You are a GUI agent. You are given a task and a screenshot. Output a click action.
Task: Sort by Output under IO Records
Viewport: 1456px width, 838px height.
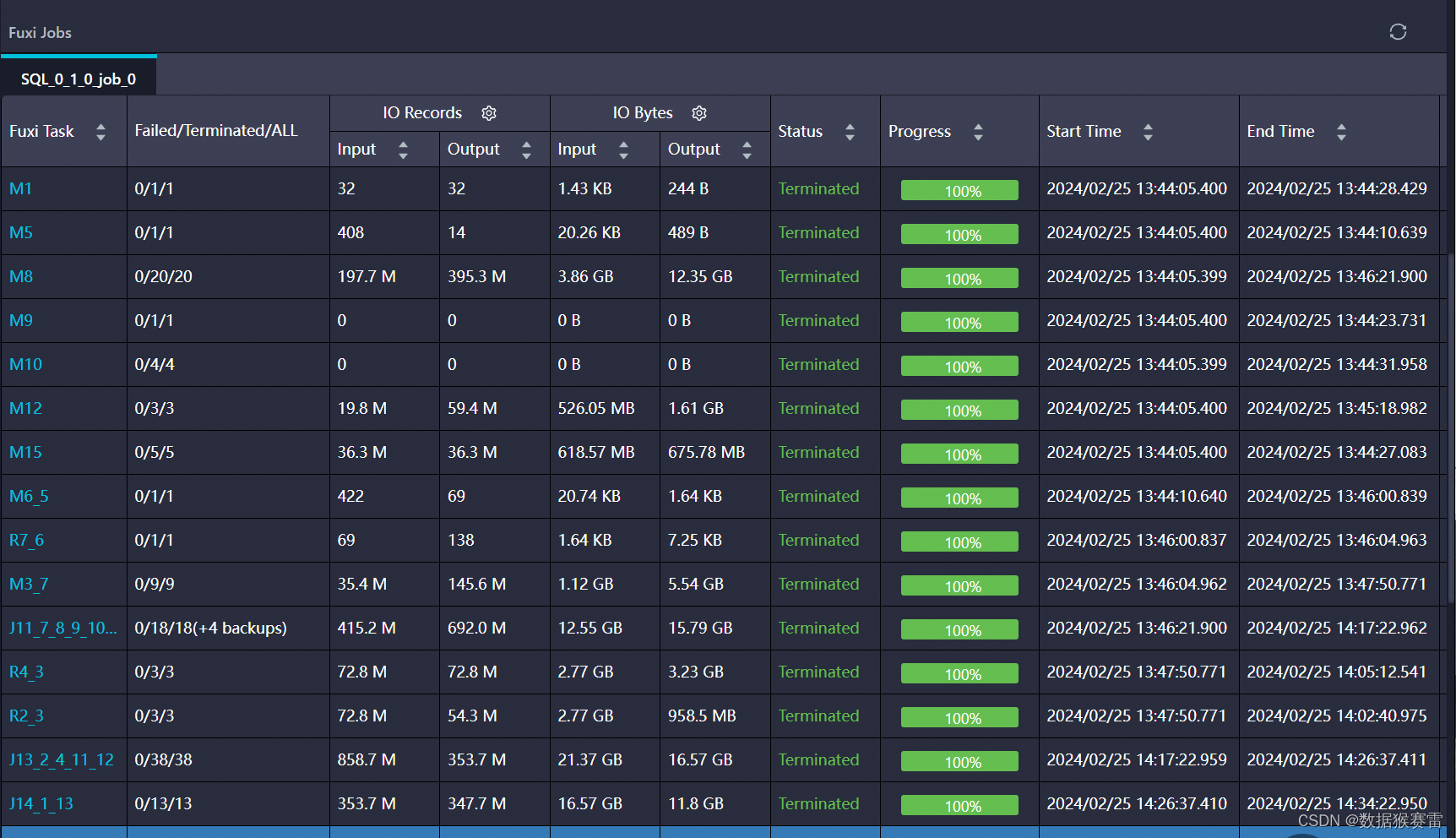coord(527,150)
